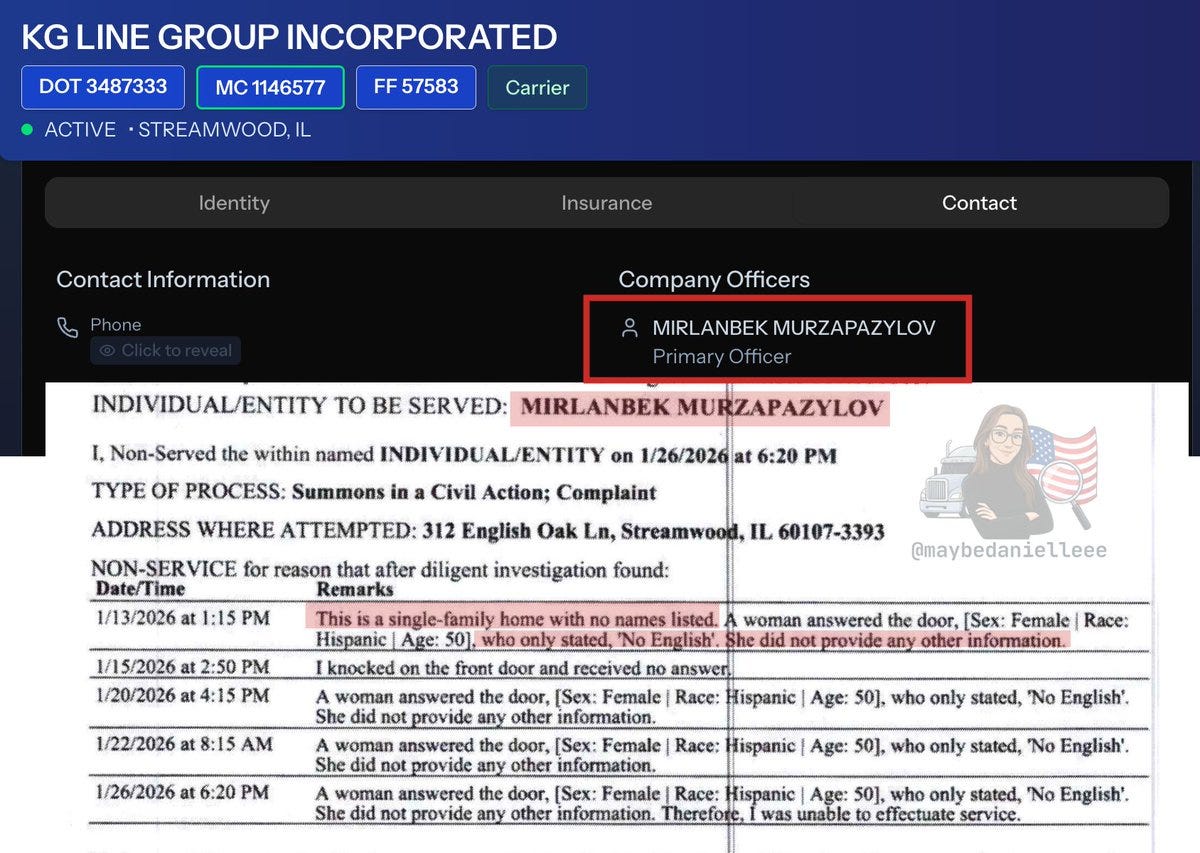Image resolution: width=1200 pixels, height=853 pixels.
Task: Click the Contact Information heading
Action: click(163, 280)
